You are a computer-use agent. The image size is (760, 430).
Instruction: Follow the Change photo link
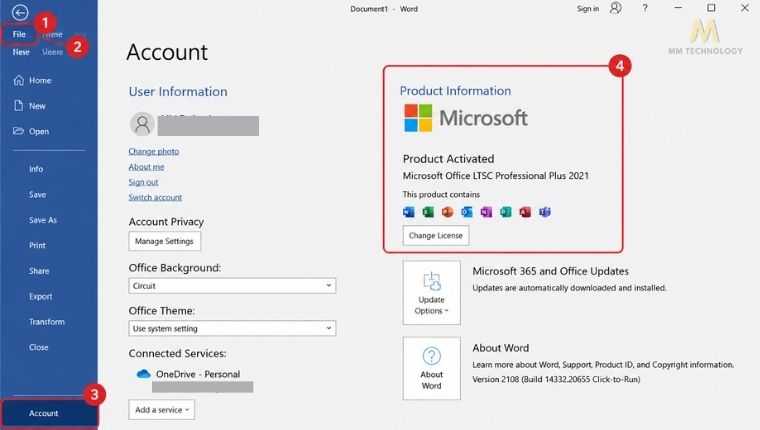point(154,151)
